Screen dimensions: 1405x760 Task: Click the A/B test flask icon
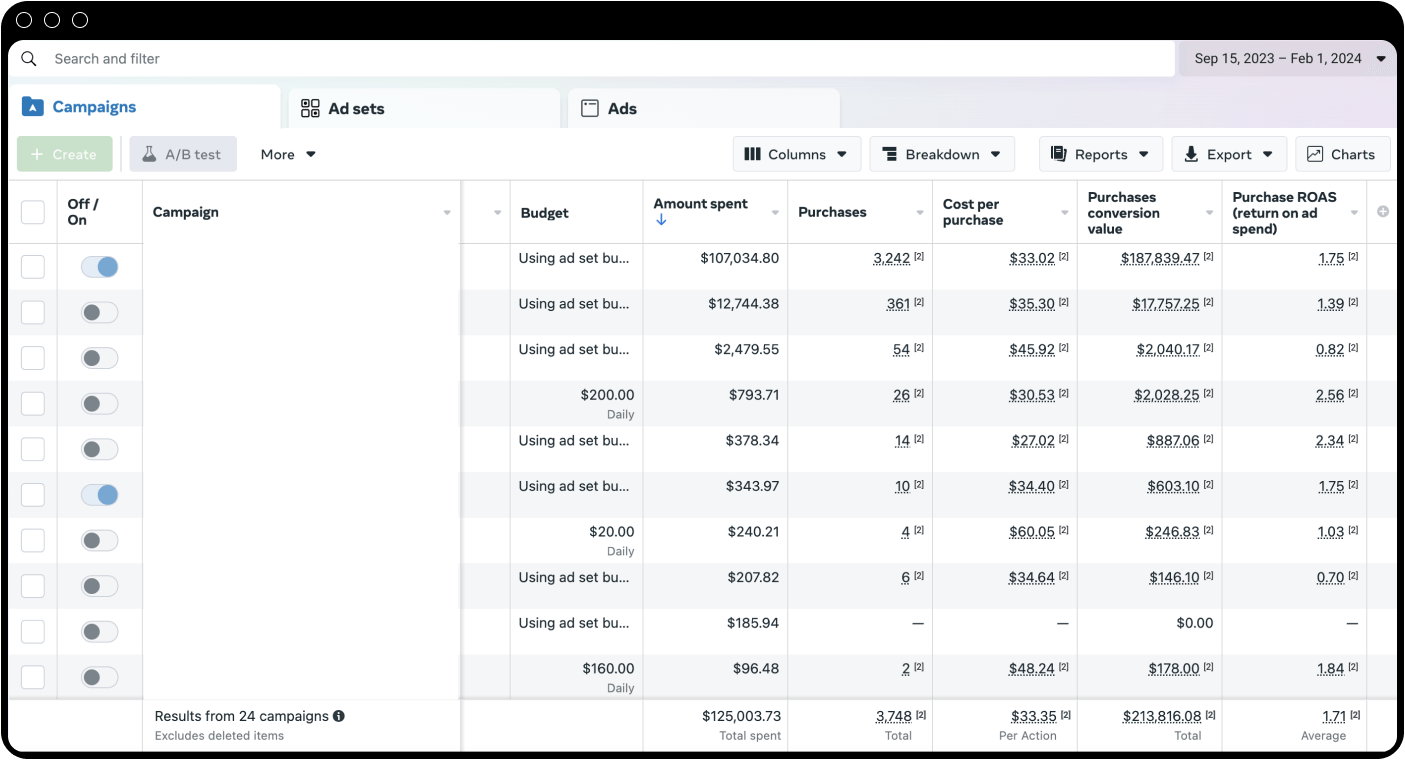pos(149,154)
